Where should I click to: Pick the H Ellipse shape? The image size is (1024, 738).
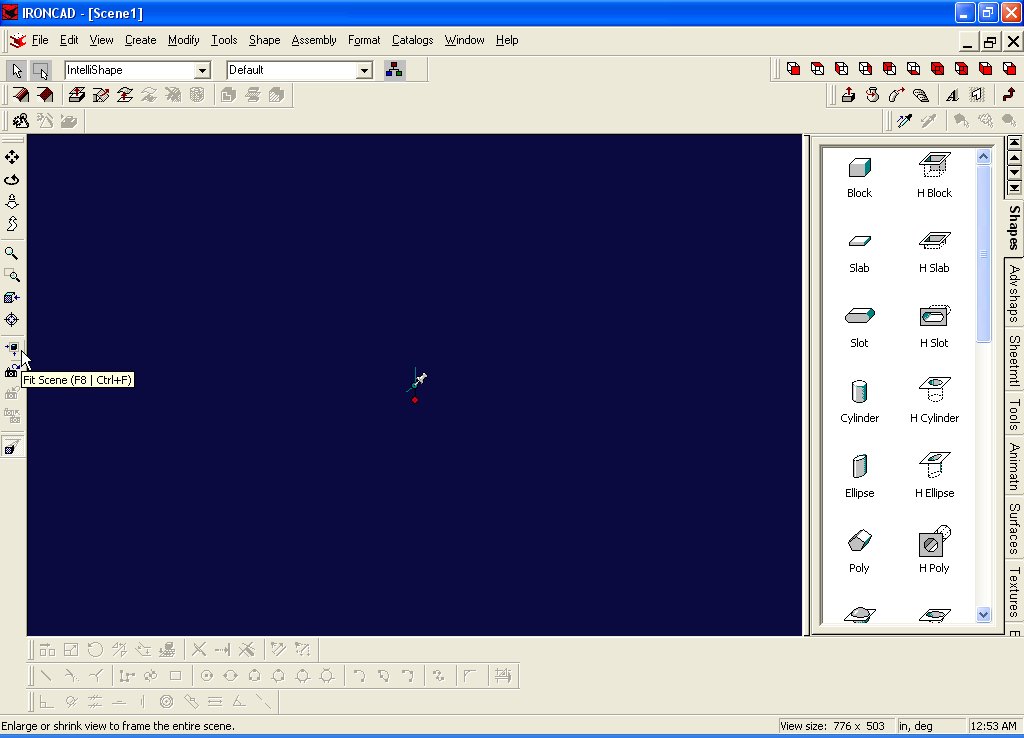(x=934, y=477)
